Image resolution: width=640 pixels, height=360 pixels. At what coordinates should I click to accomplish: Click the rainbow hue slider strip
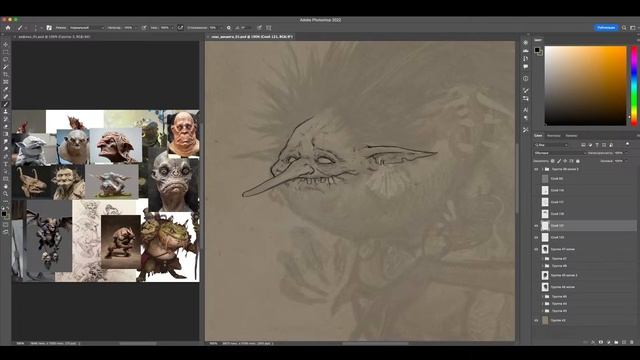634,86
